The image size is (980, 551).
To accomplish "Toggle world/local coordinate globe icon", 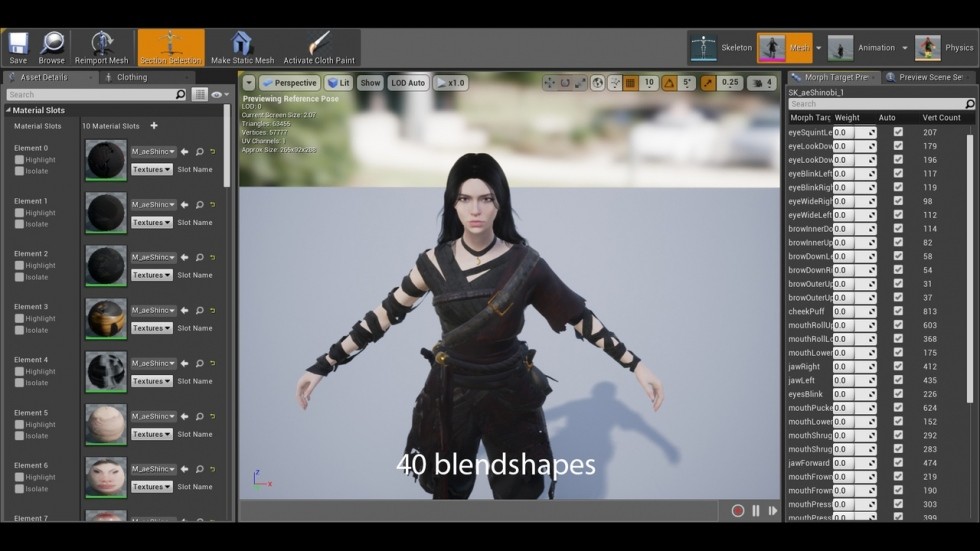I will pos(598,82).
